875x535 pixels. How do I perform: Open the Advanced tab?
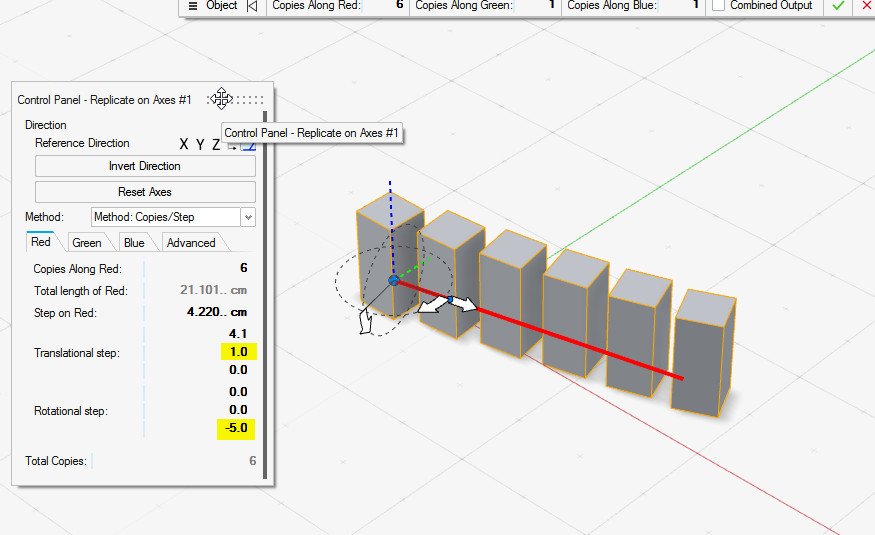[191, 243]
